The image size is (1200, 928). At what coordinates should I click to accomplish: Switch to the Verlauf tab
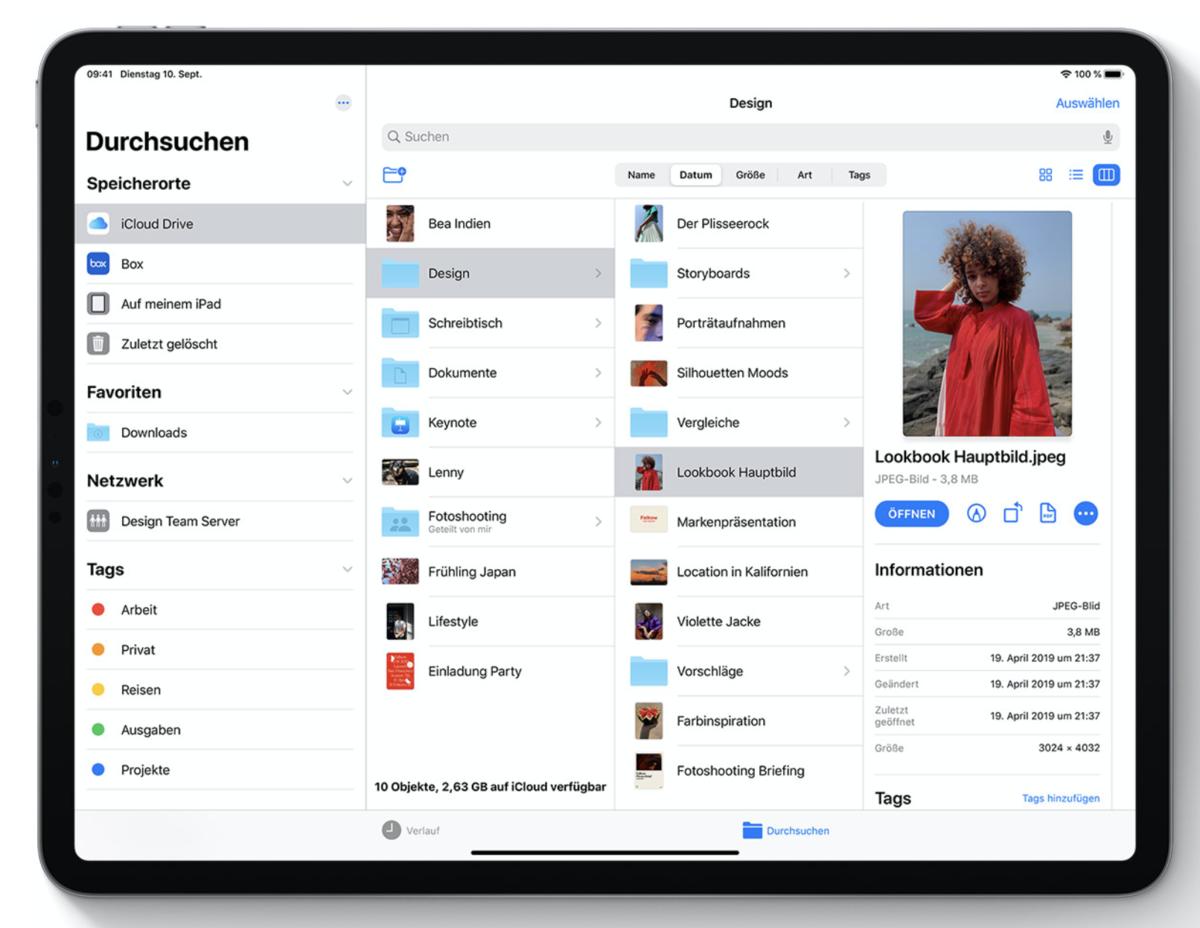[411, 830]
